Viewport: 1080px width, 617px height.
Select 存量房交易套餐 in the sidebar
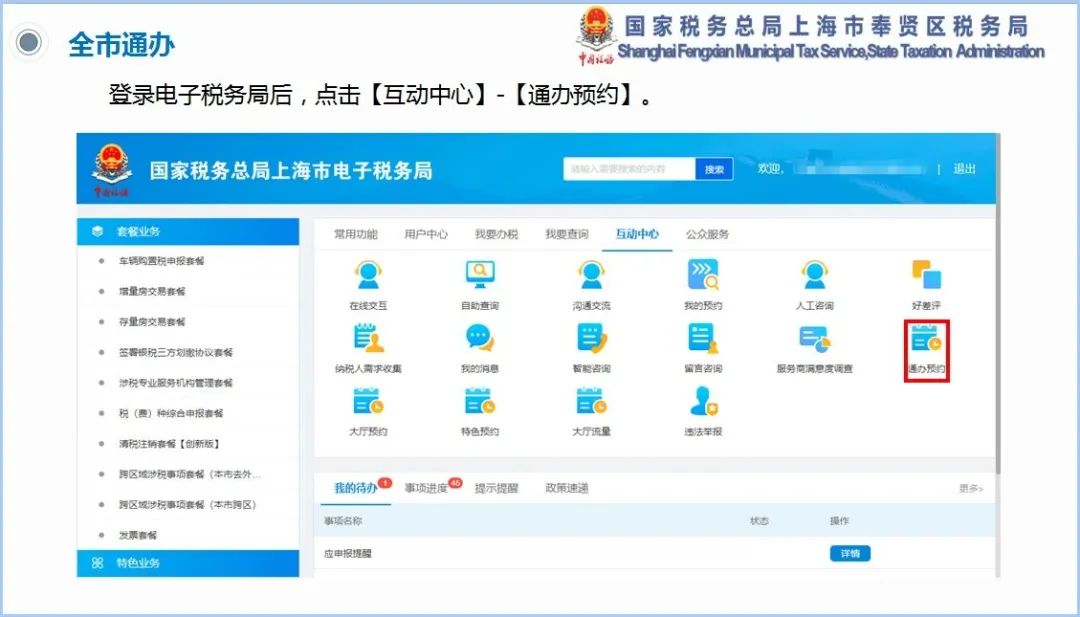[152, 322]
